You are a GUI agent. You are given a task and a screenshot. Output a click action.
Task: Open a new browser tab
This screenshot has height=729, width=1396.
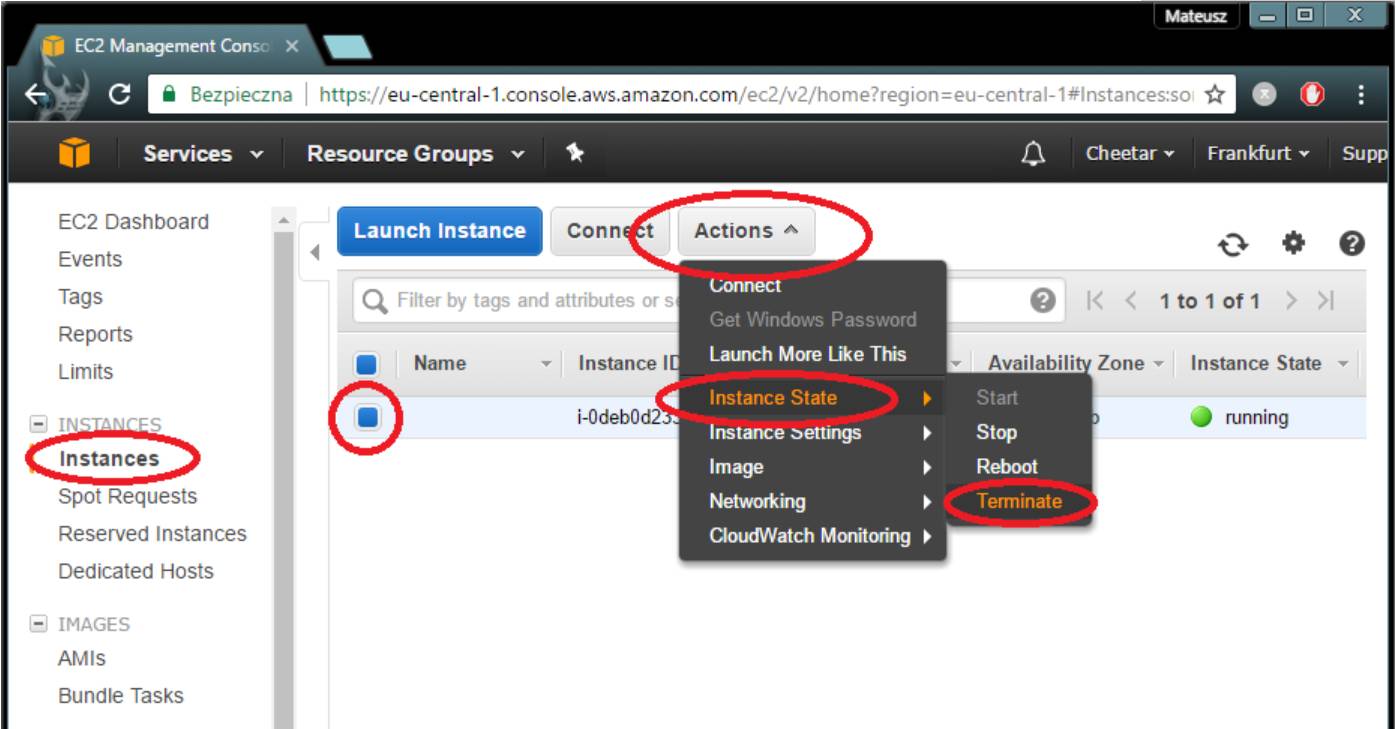[x=346, y=47]
